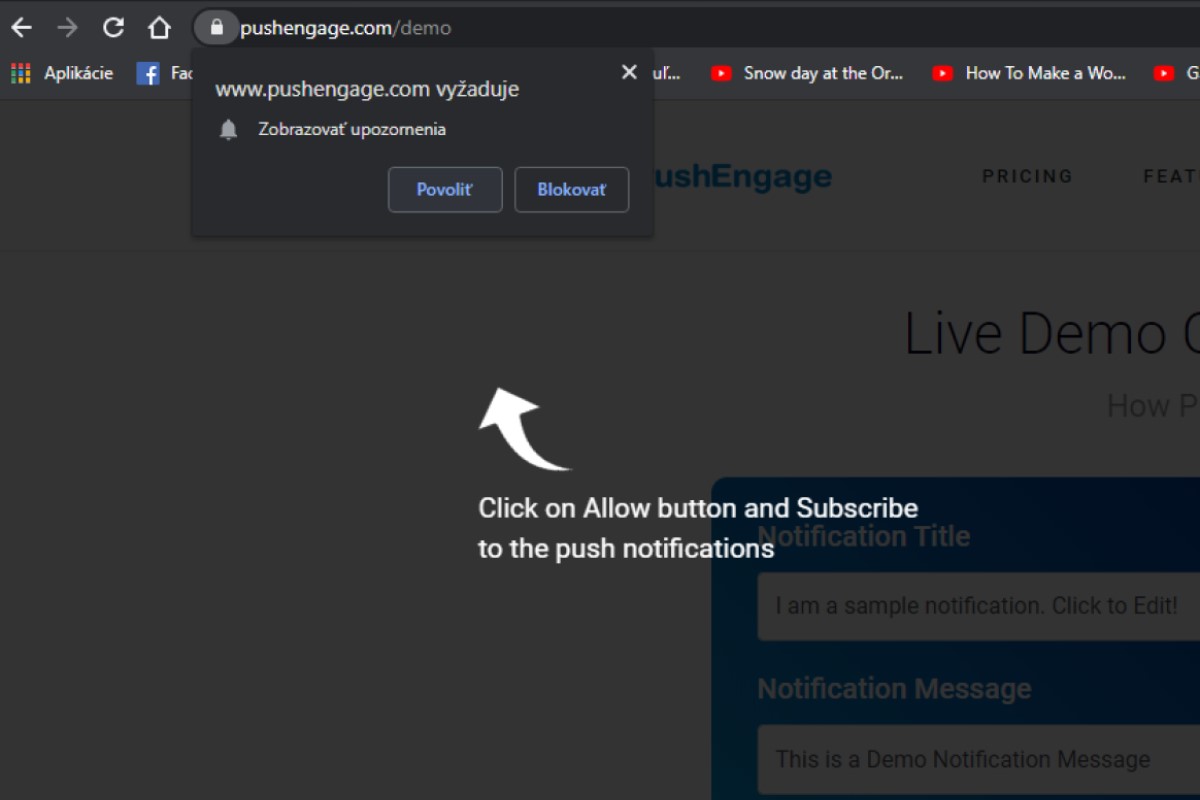Open the Aplikácie apps grid icon

pos(20,73)
